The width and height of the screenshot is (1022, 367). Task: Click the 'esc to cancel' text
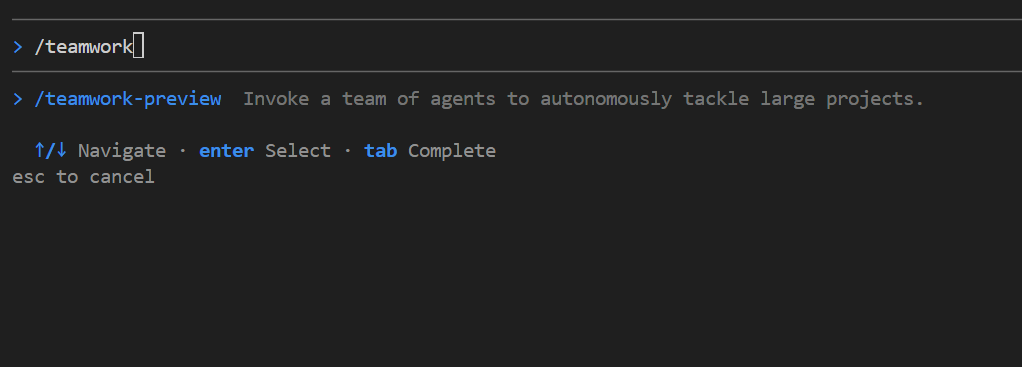(83, 177)
